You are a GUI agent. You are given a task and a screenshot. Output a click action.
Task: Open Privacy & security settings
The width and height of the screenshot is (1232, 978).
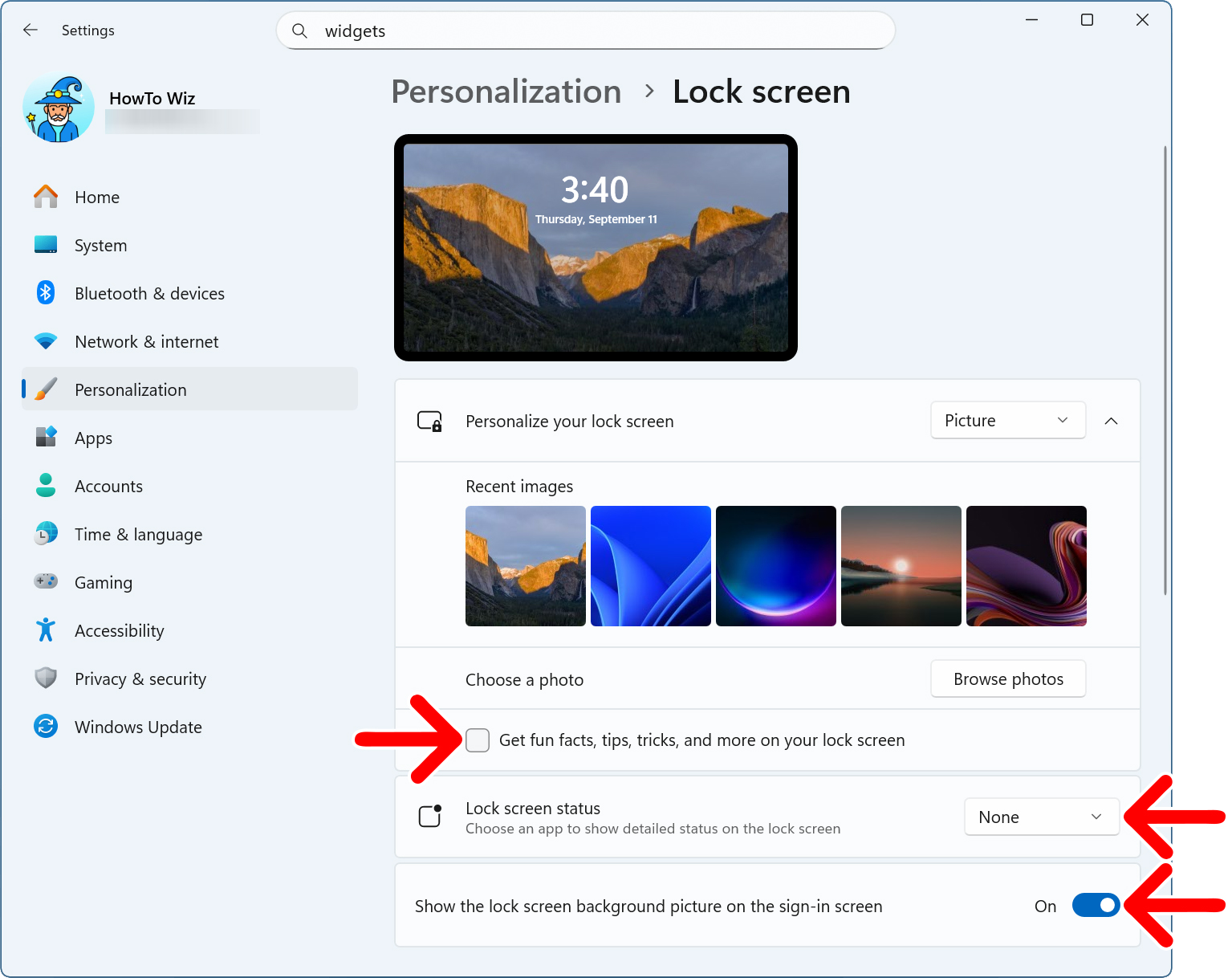point(140,678)
